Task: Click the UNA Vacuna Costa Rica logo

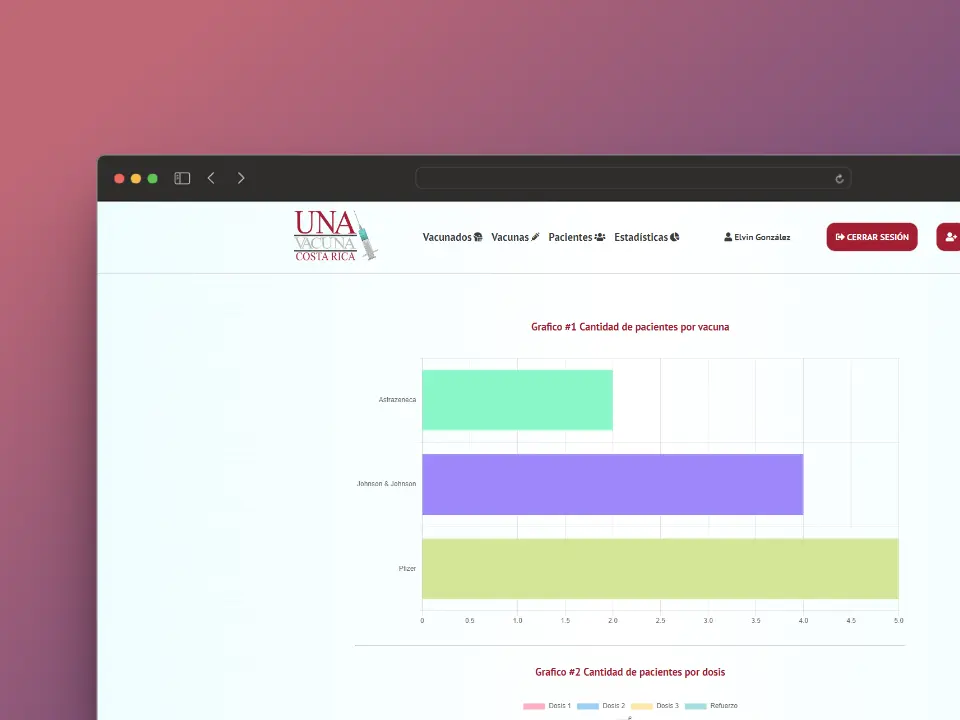Action: (x=335, y=236)
